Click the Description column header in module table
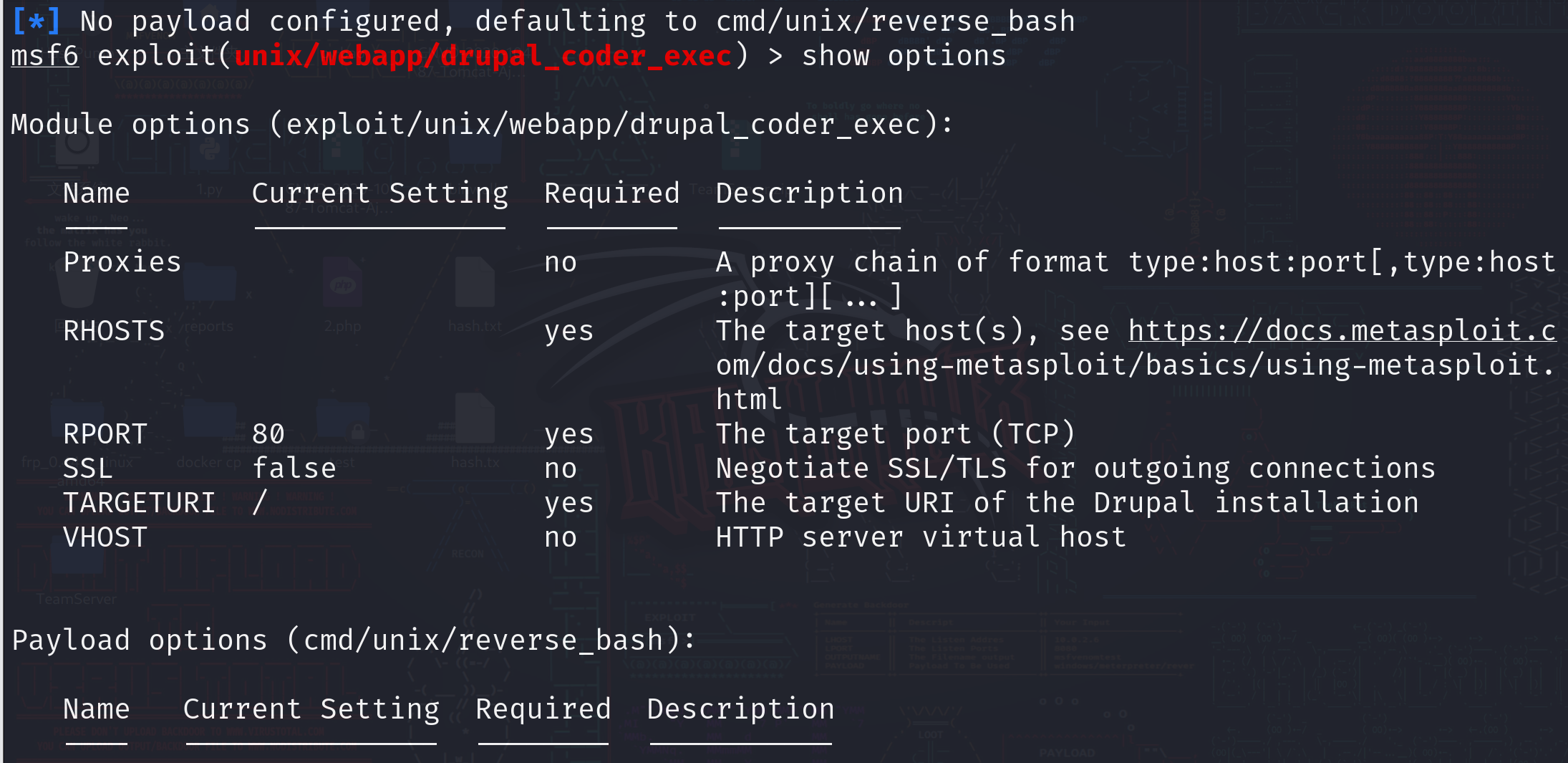This screenshot has height=763, width=1568. pyautogui.click(x=809, y=193)
